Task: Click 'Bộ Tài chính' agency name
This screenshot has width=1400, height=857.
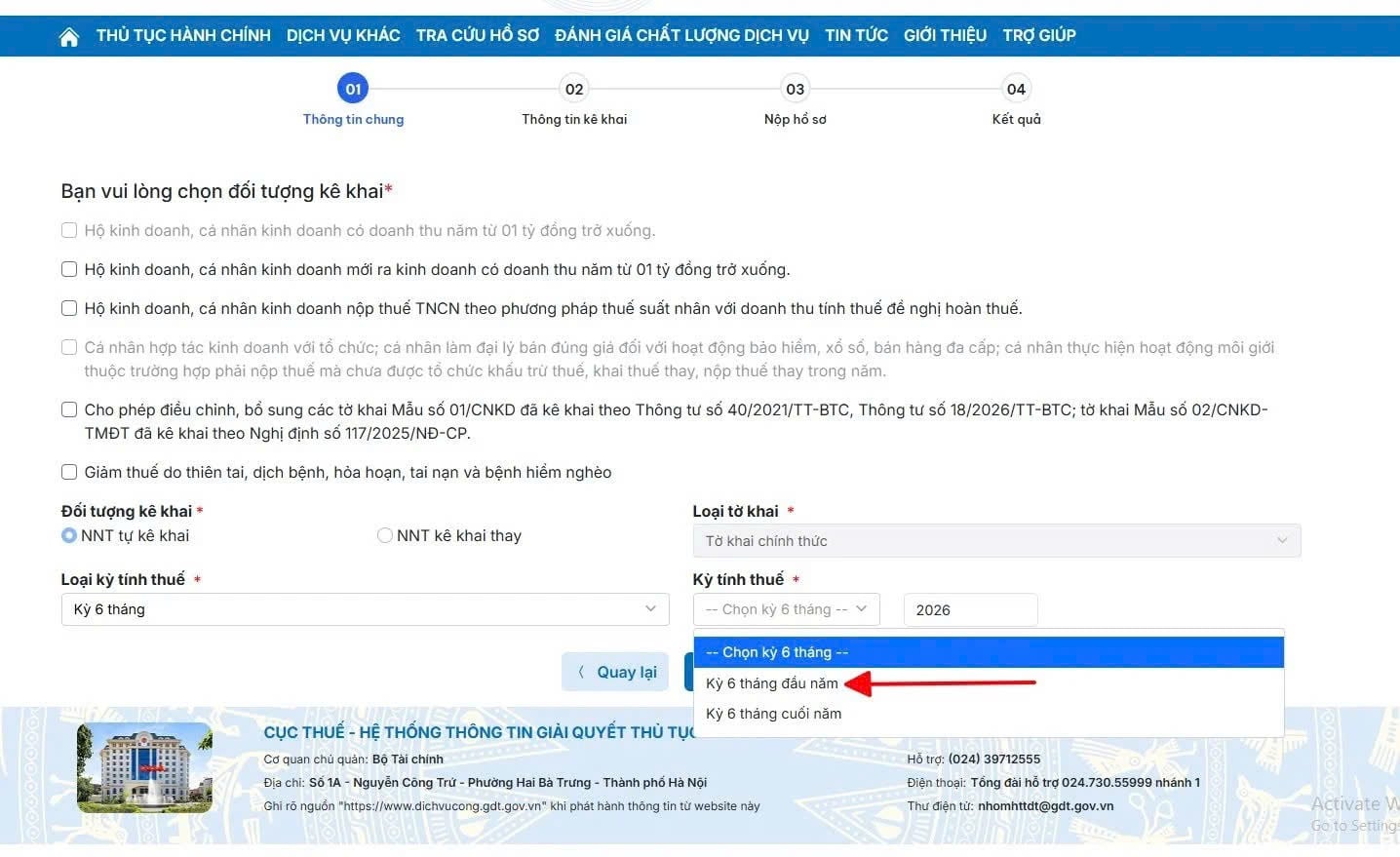Action: click(x=408, y=760)
